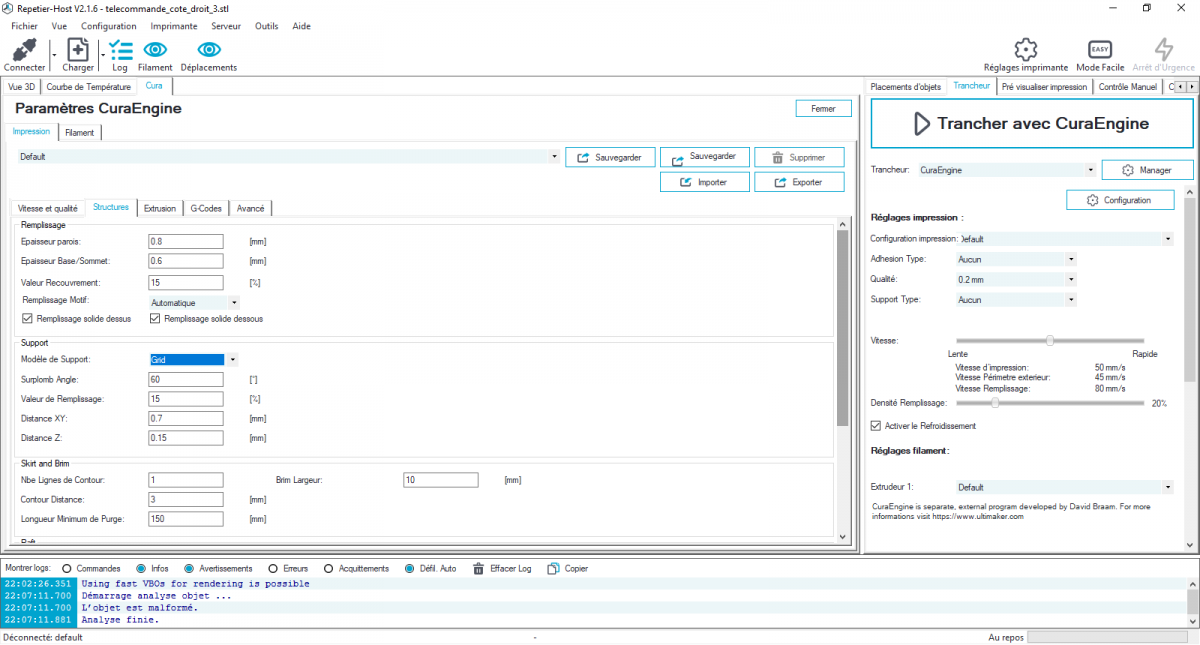Click the Connecter plug icon
The width and height of the screenshot is (1200, 645).
[24, 49]
